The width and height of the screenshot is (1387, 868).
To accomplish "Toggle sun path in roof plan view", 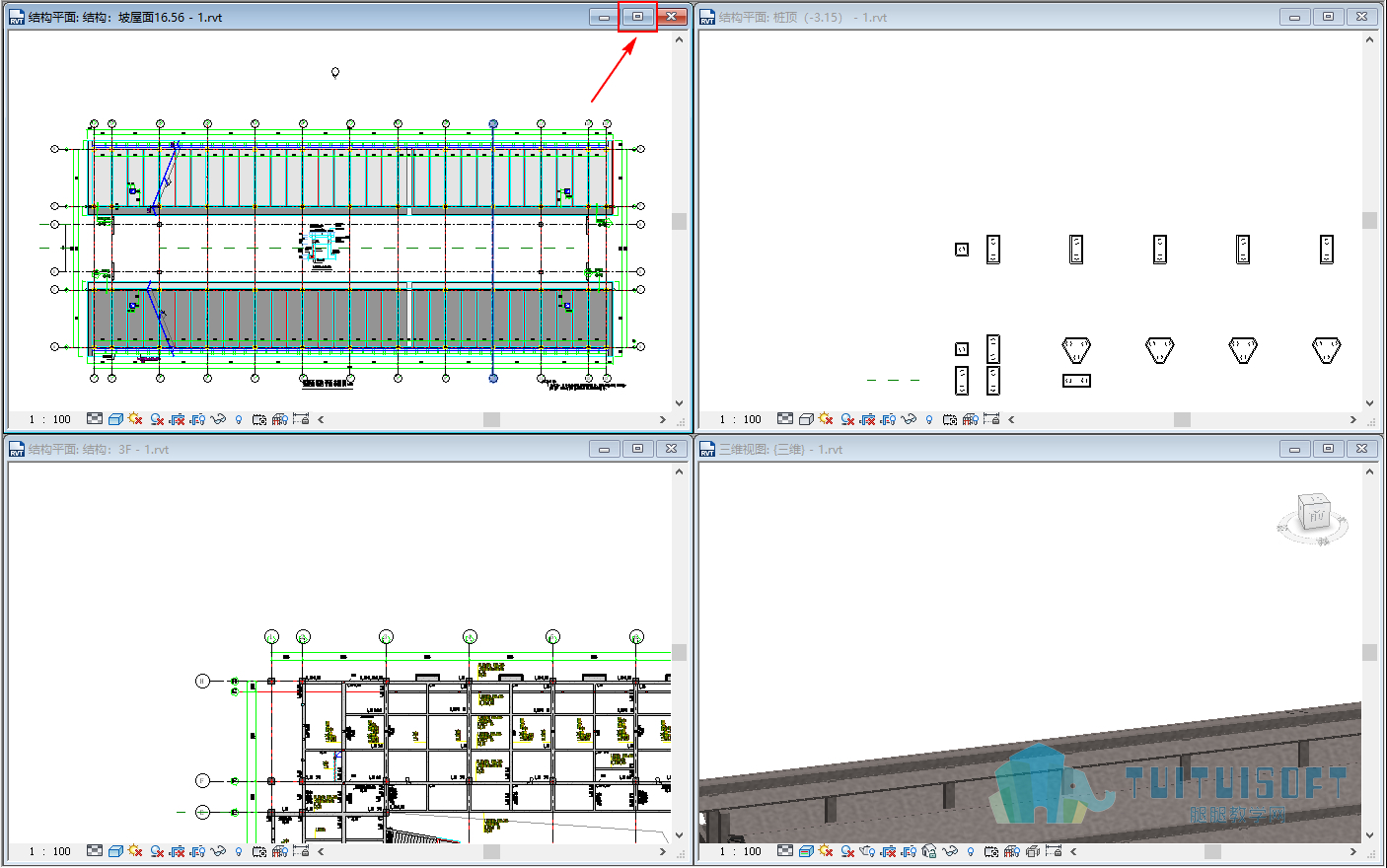I will coord(135,419).
